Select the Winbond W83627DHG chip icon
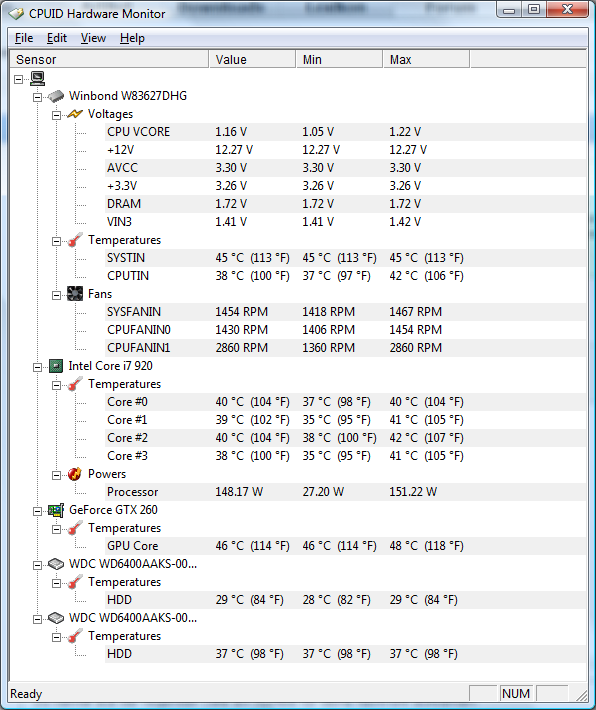The image size is (596, 710). (56, 96)
